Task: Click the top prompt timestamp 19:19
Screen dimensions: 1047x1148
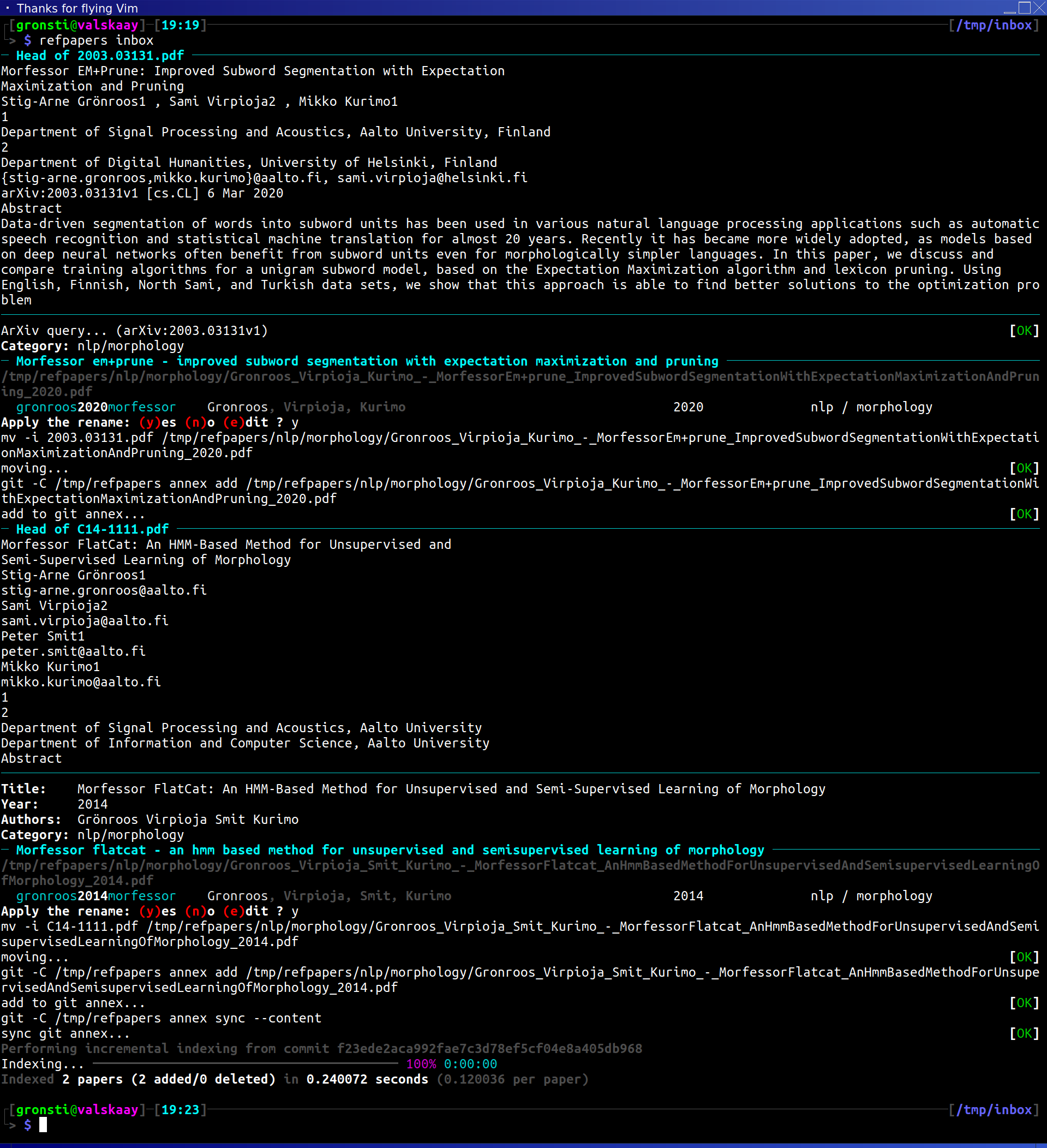Action: coord(181,25)
